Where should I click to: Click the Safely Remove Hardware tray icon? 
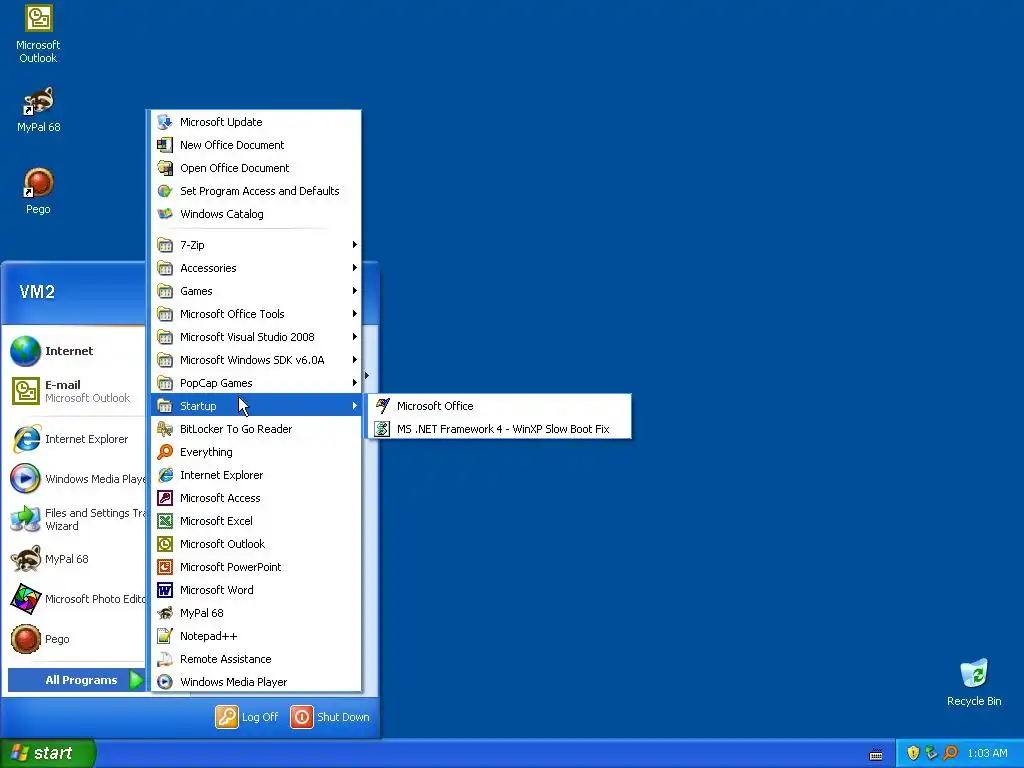click(x=932, y=753)
